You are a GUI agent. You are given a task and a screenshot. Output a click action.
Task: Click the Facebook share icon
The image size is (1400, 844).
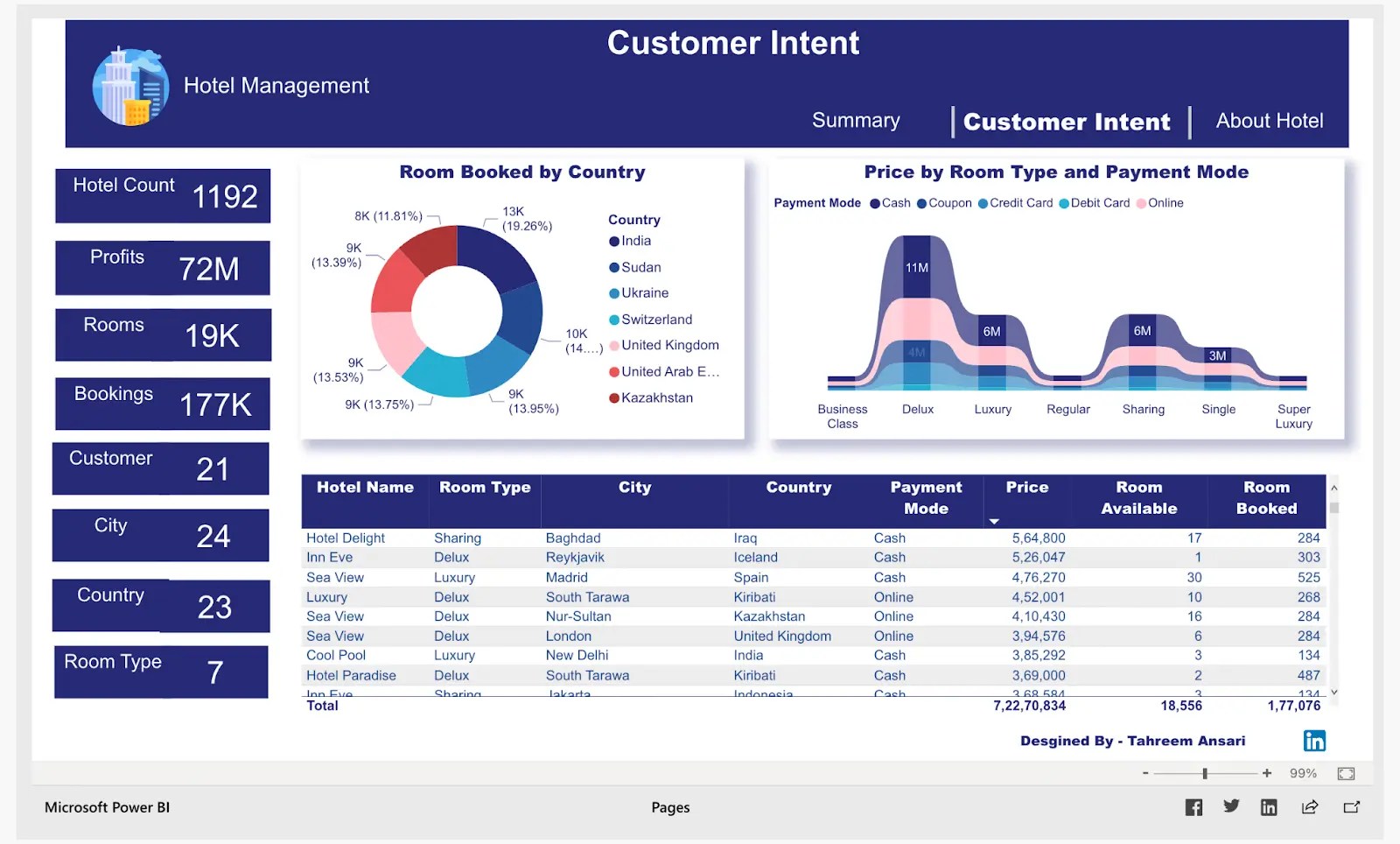pyautogui.click(x=1193, y=806)
